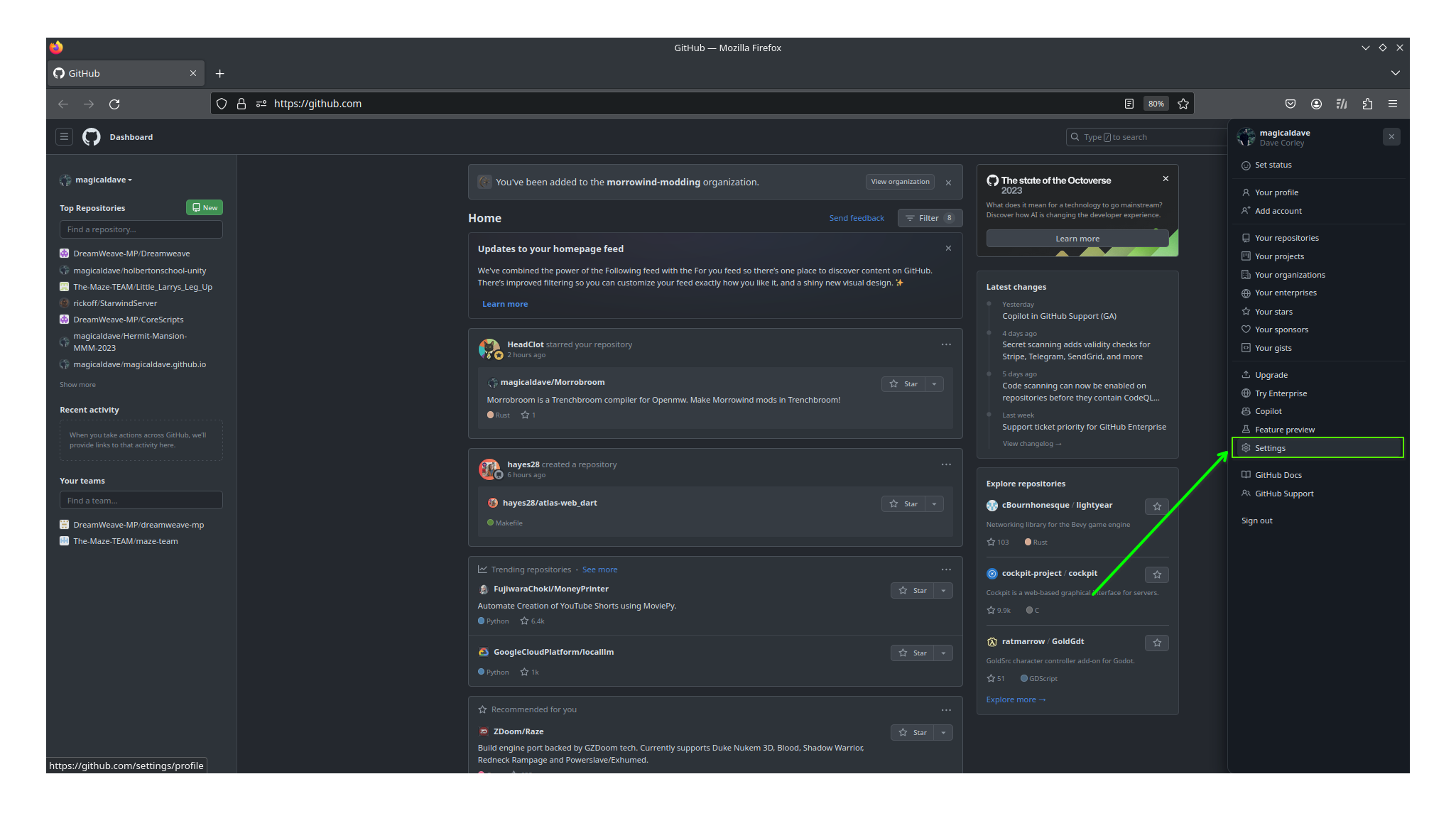List all tabs with the chevron button
The height and width of the screenshot is (828, 1456).
tap(1395, 73)
